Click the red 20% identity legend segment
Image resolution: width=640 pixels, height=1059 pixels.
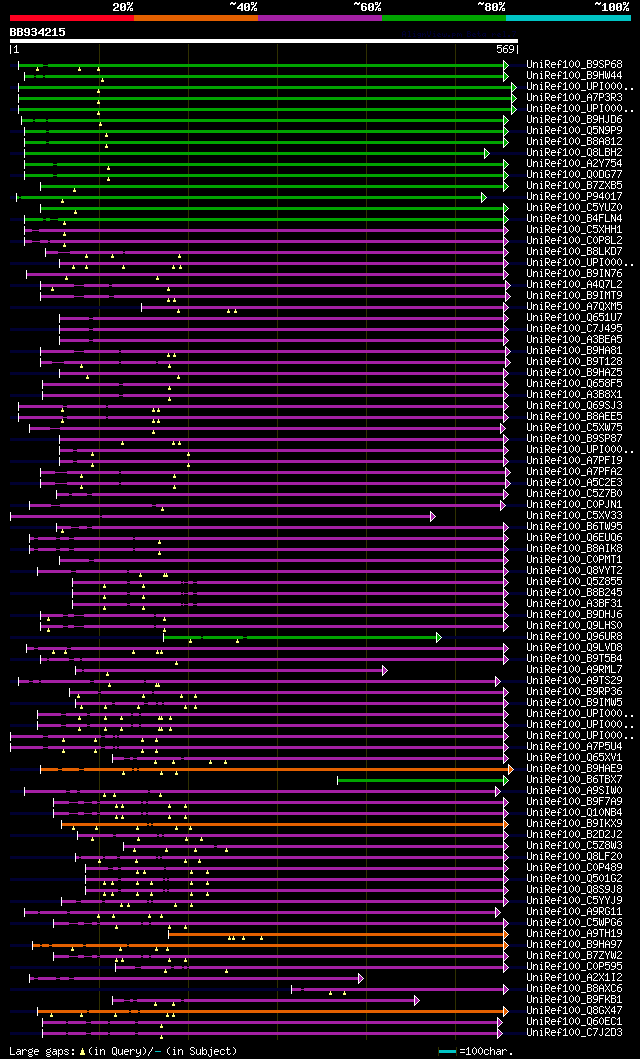coord(72,18)
